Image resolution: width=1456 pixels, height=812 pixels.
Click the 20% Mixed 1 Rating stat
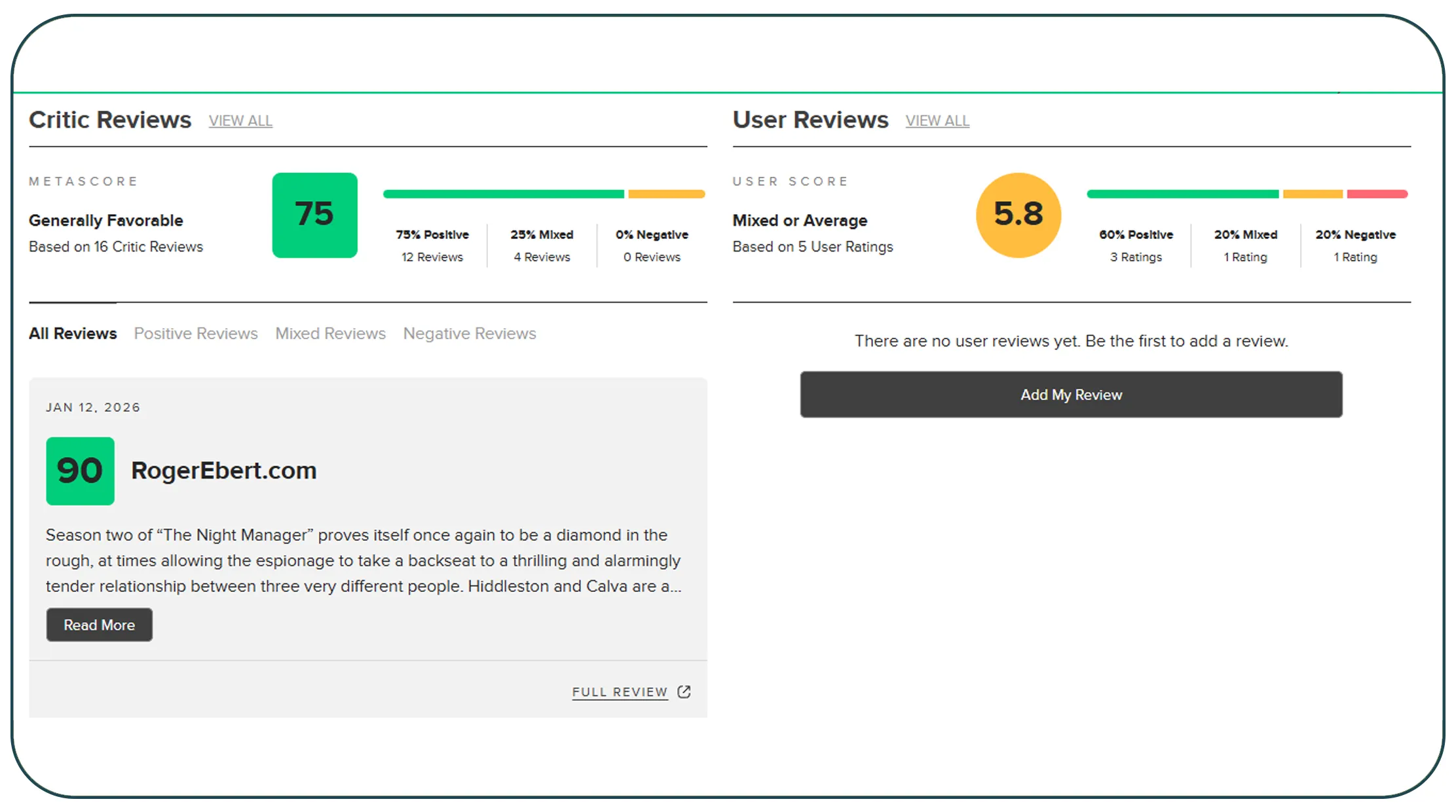[1245, 246]
